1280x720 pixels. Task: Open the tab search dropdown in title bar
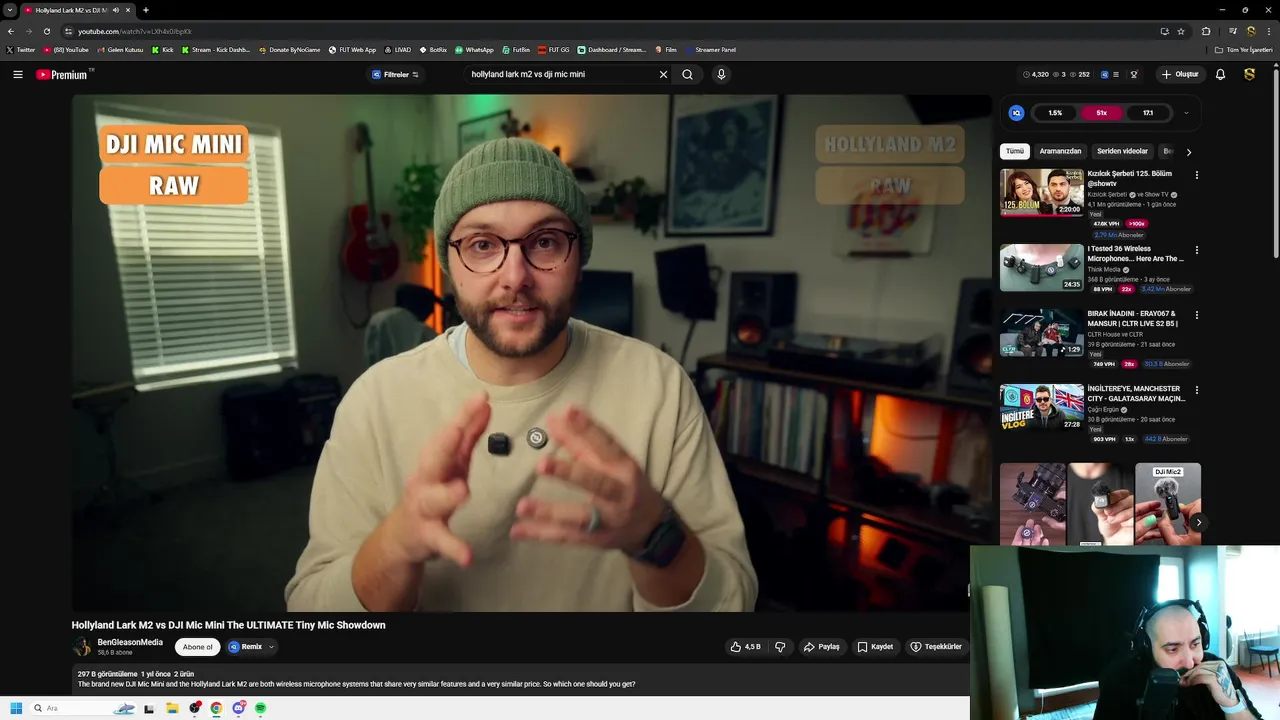coord(10,10)
